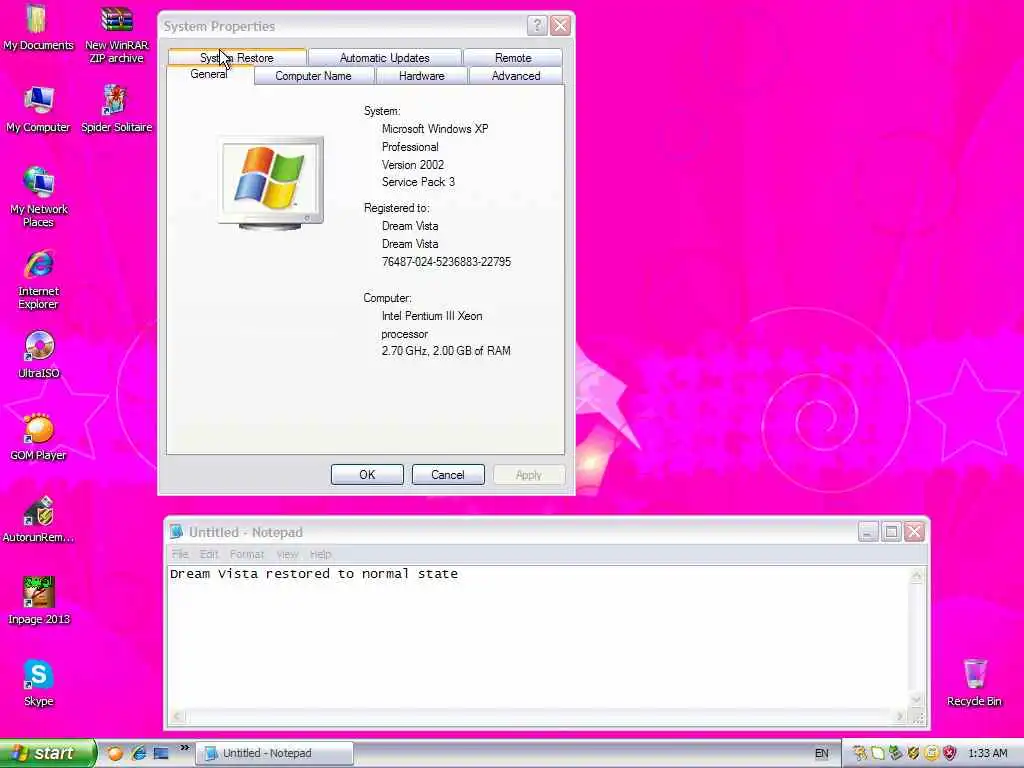This screenshot has height=768, width=1024.
Task: Expand Quick Launch overflow chevron
Action: pyautogui.click(x=185, y=748)
